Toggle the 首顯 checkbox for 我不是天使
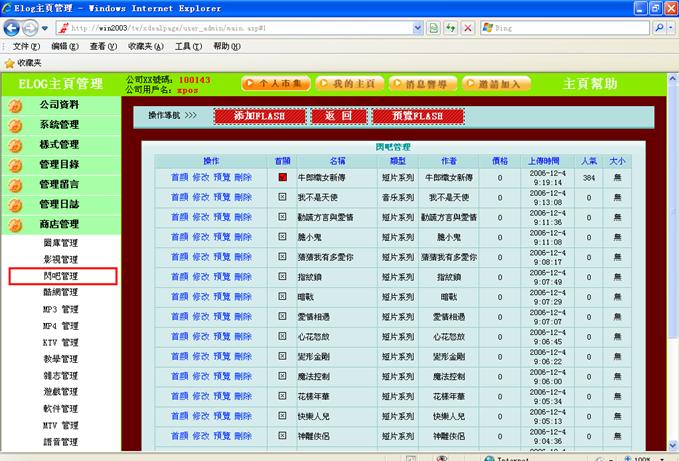 tap(282, 197)
